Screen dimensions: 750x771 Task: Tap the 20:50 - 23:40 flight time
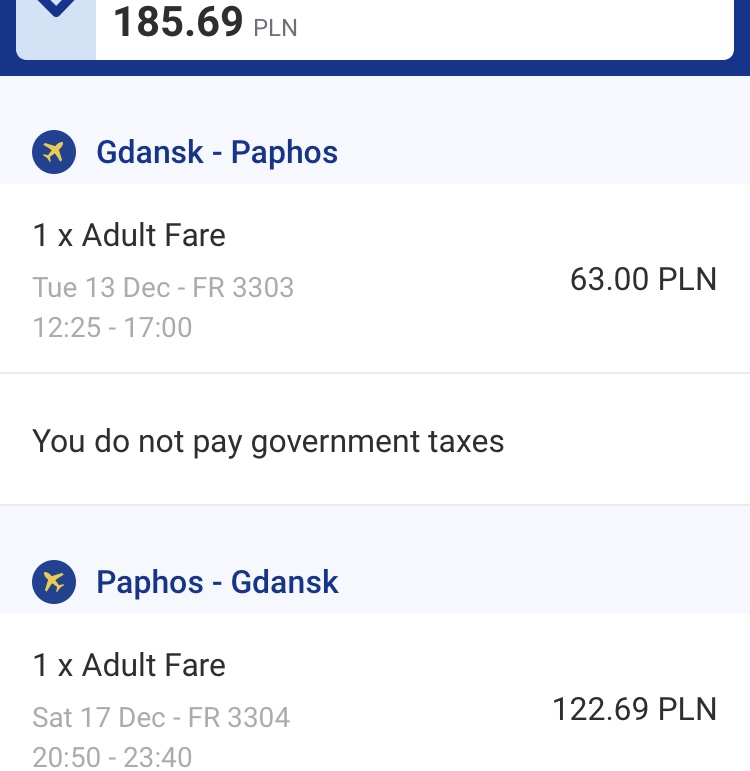112,757
